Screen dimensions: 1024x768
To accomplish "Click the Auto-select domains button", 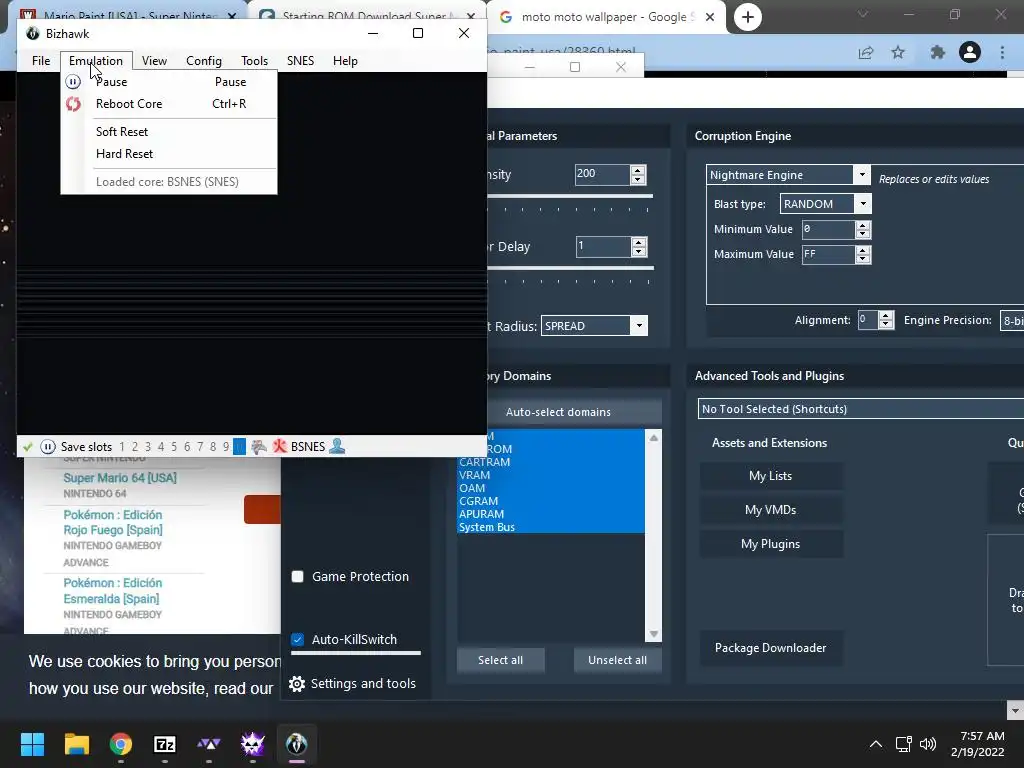I will (x=558, y=412).
